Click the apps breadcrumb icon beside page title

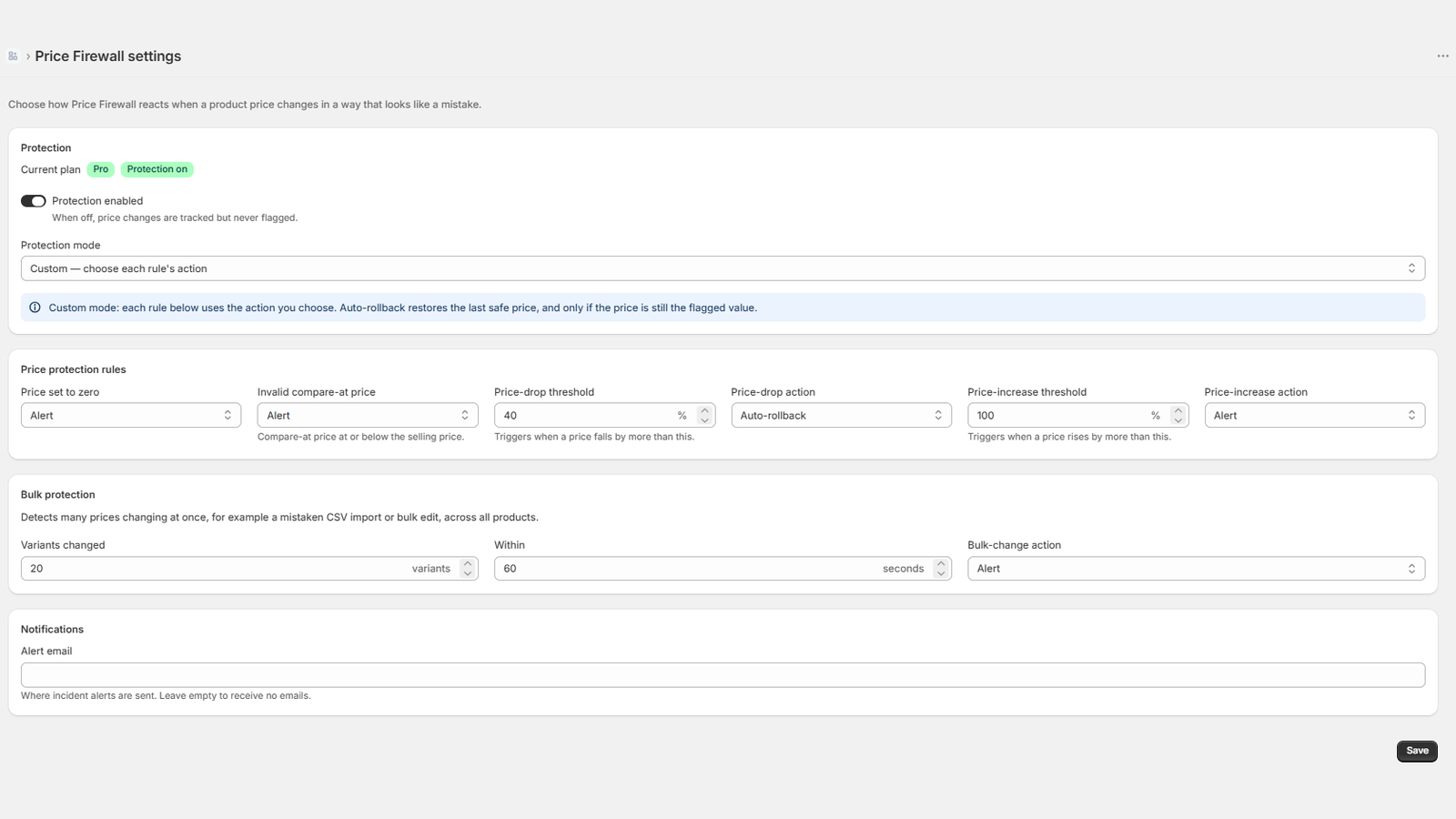pyautogui.click(x=13, y=56)
